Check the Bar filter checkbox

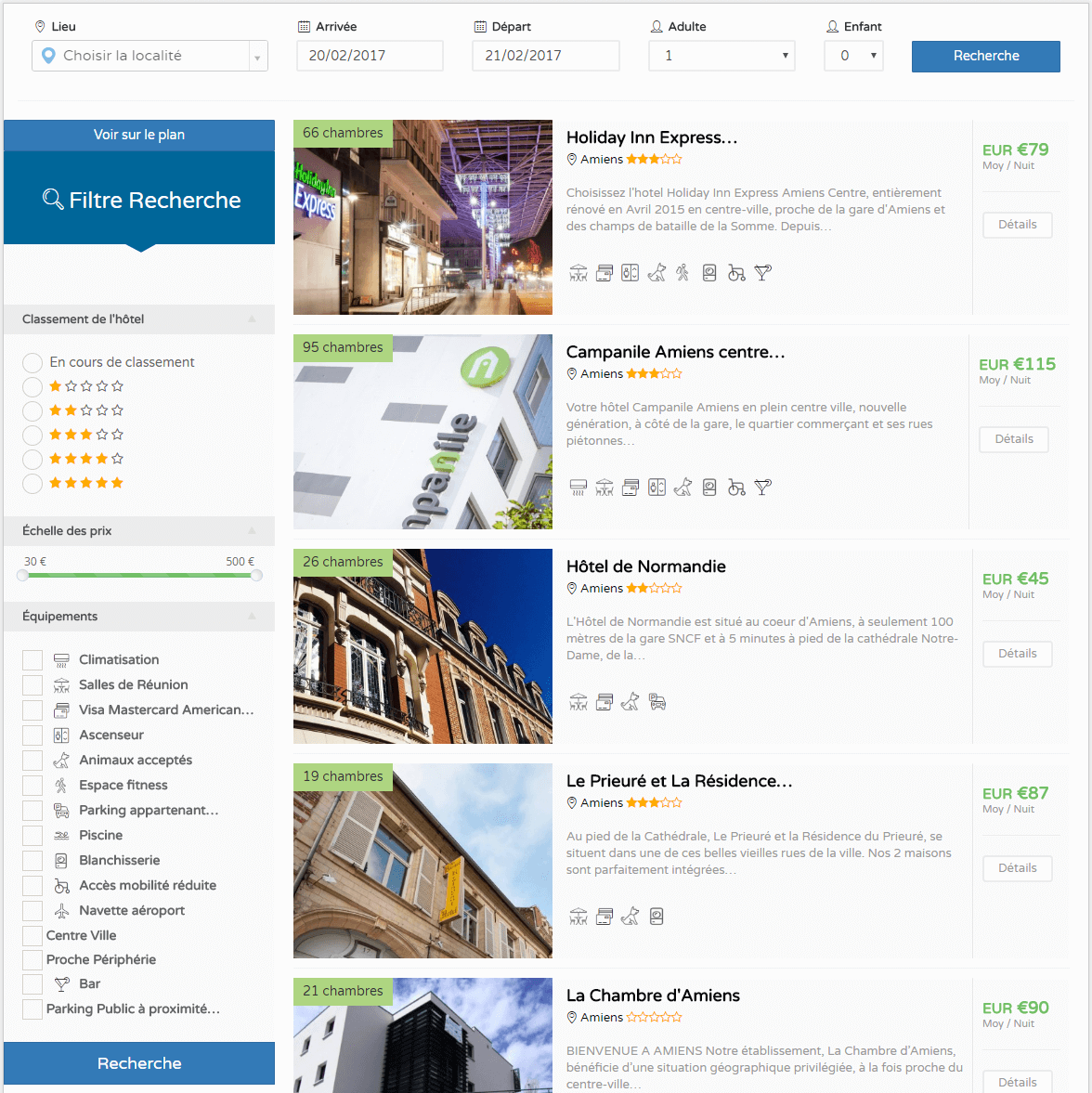[x=32, y=984]
